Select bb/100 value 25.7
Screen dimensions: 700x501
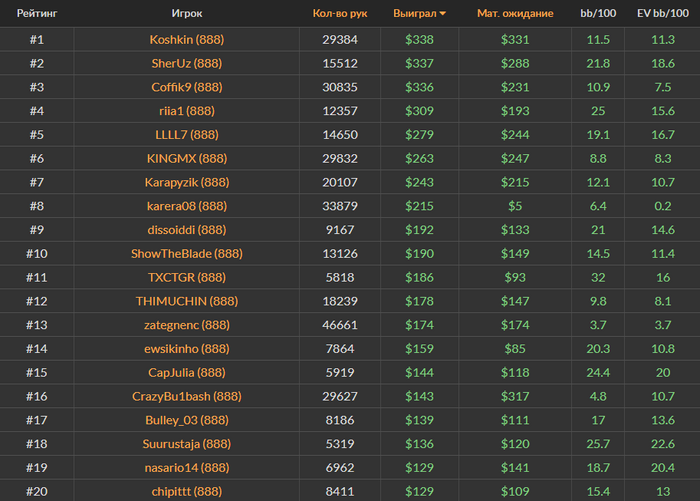[x=598, y=444]
